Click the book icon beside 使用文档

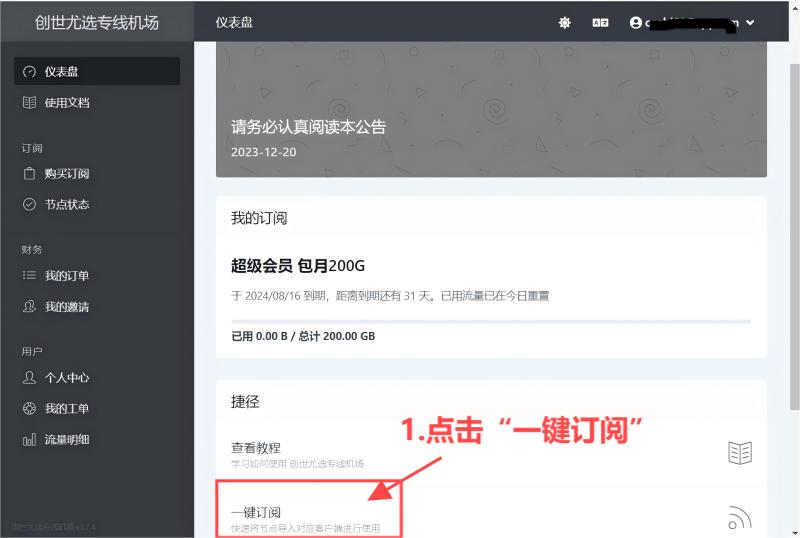pos(29,103)
